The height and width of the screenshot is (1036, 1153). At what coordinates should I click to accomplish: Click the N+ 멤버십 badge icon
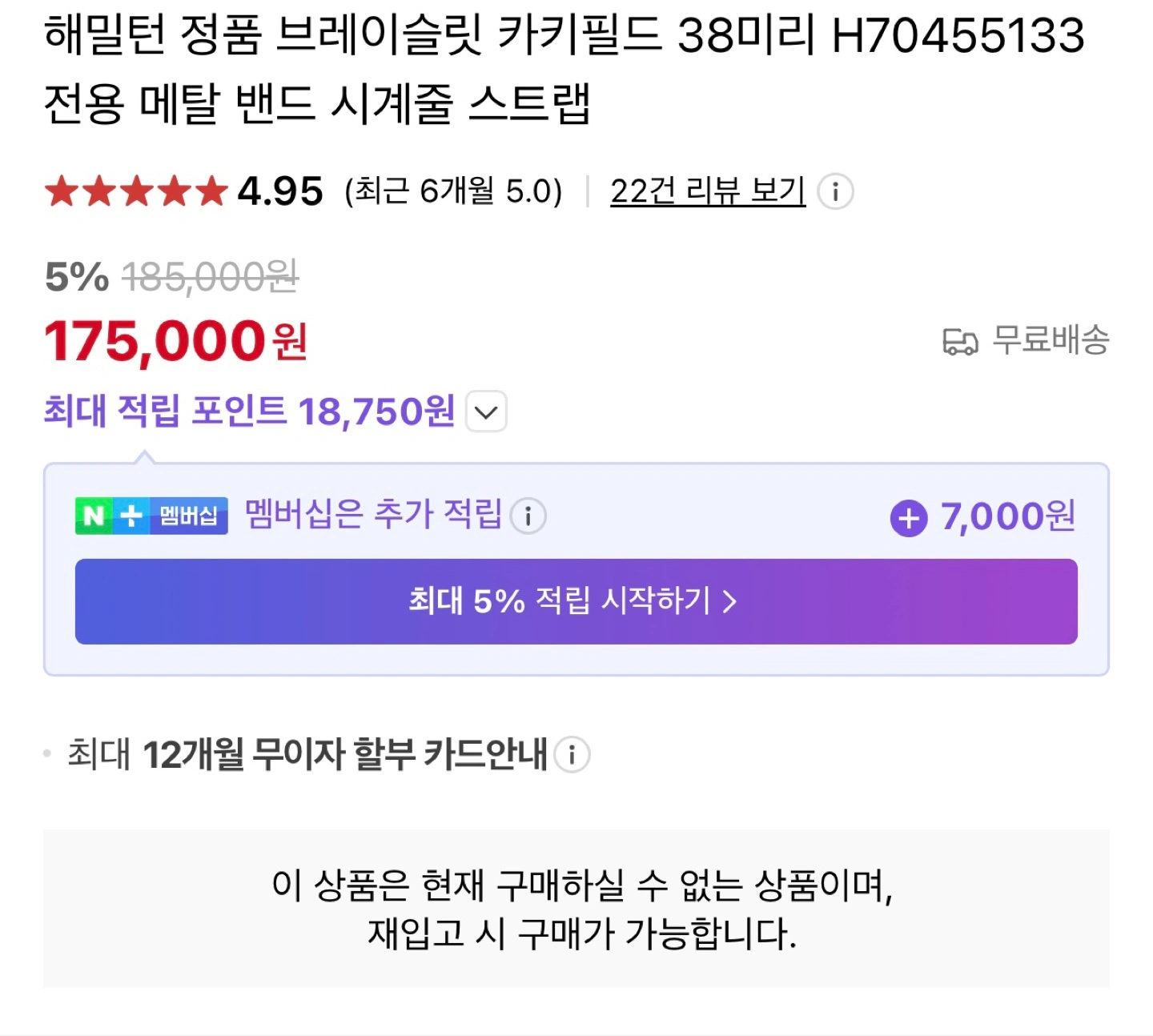coord(151,516)
